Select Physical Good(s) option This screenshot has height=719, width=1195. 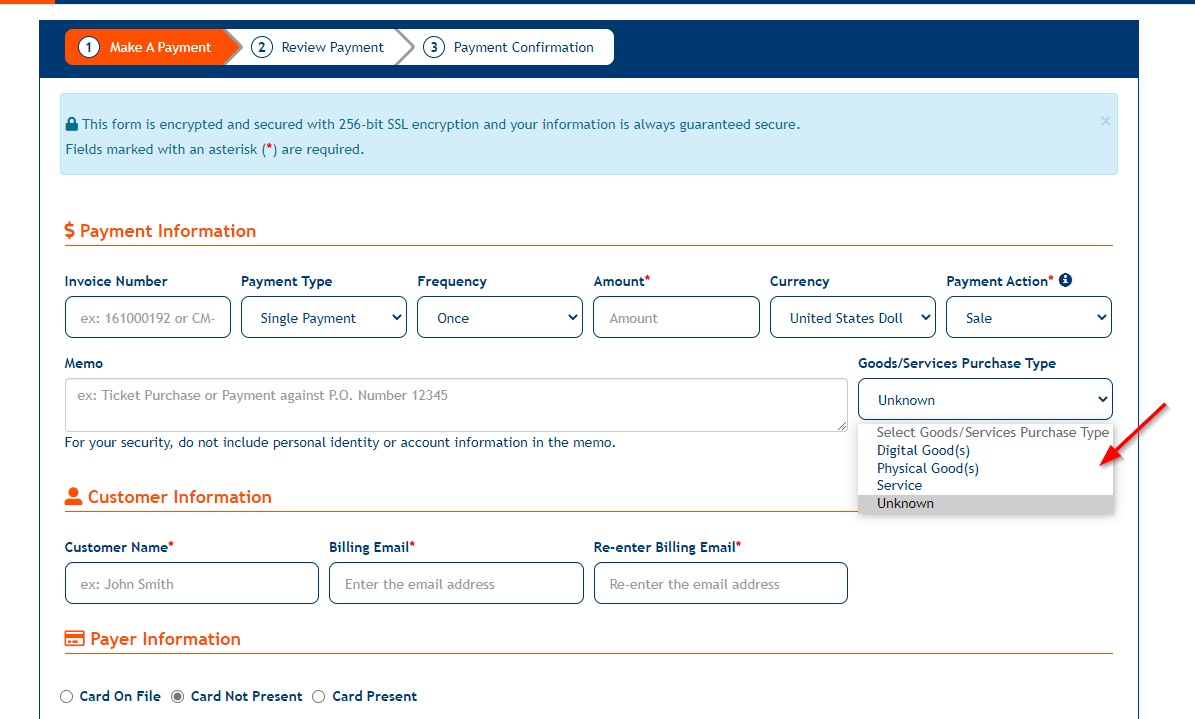point(927,468)
